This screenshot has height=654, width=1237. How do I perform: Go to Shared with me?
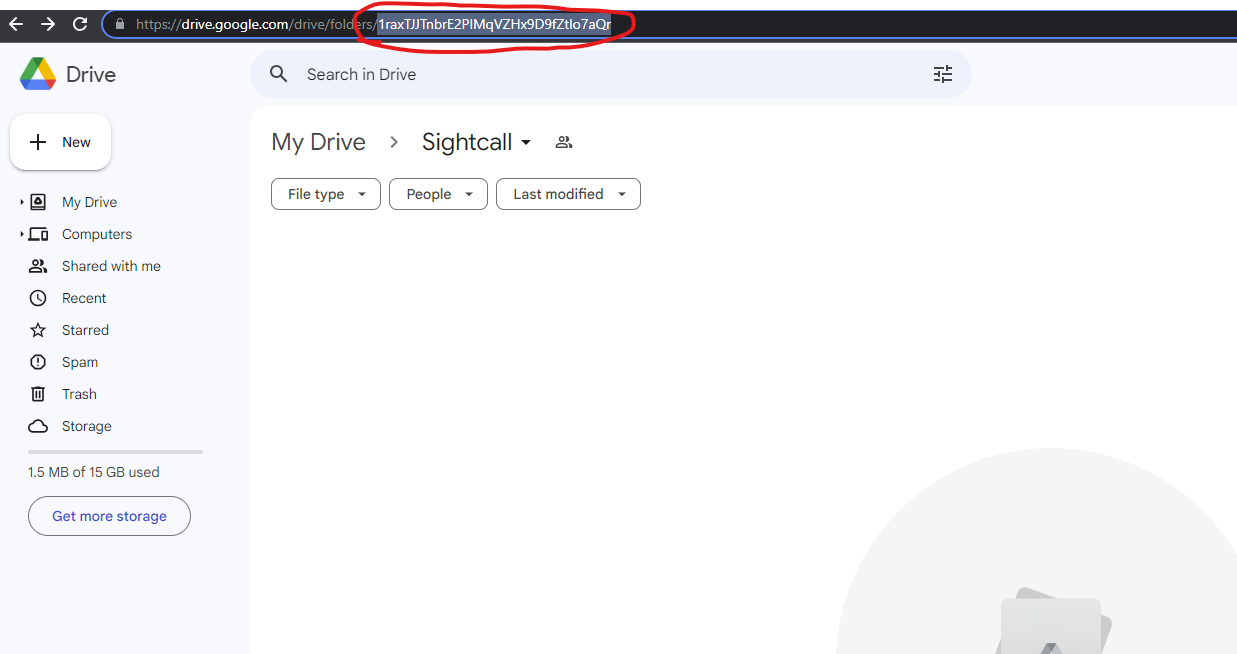111,266
